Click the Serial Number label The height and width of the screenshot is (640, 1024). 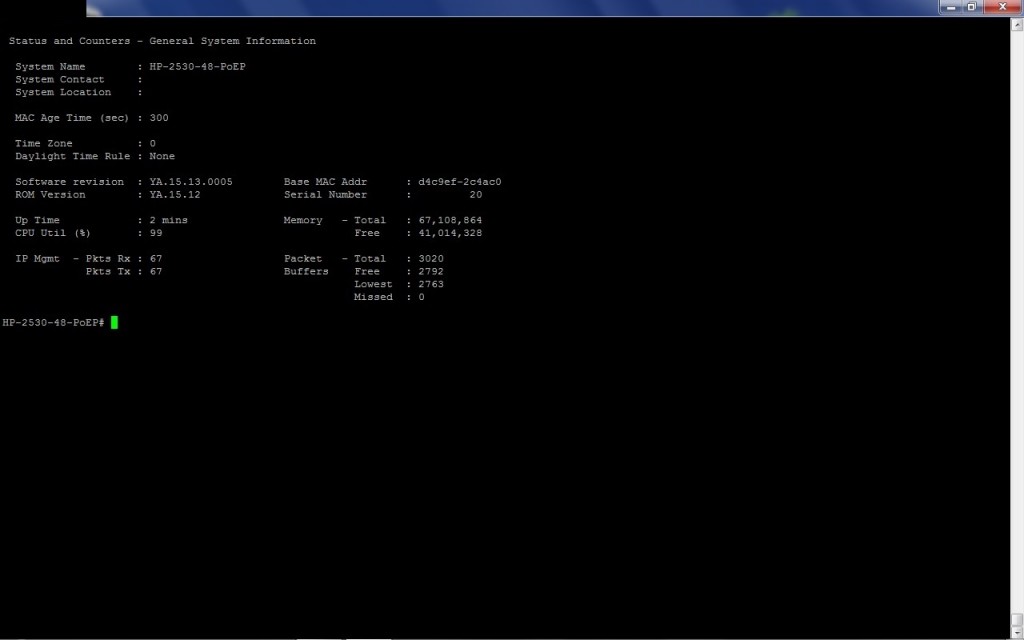click(x=325, y=195)
